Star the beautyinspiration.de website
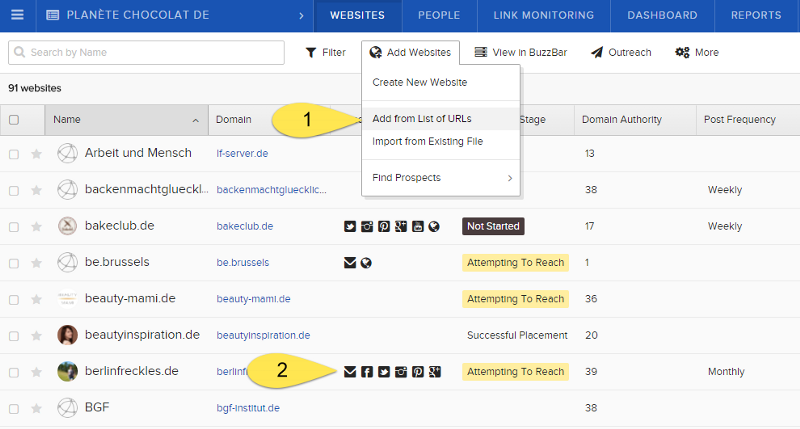Viewport: 800px width, 429px height. (36, 336)
